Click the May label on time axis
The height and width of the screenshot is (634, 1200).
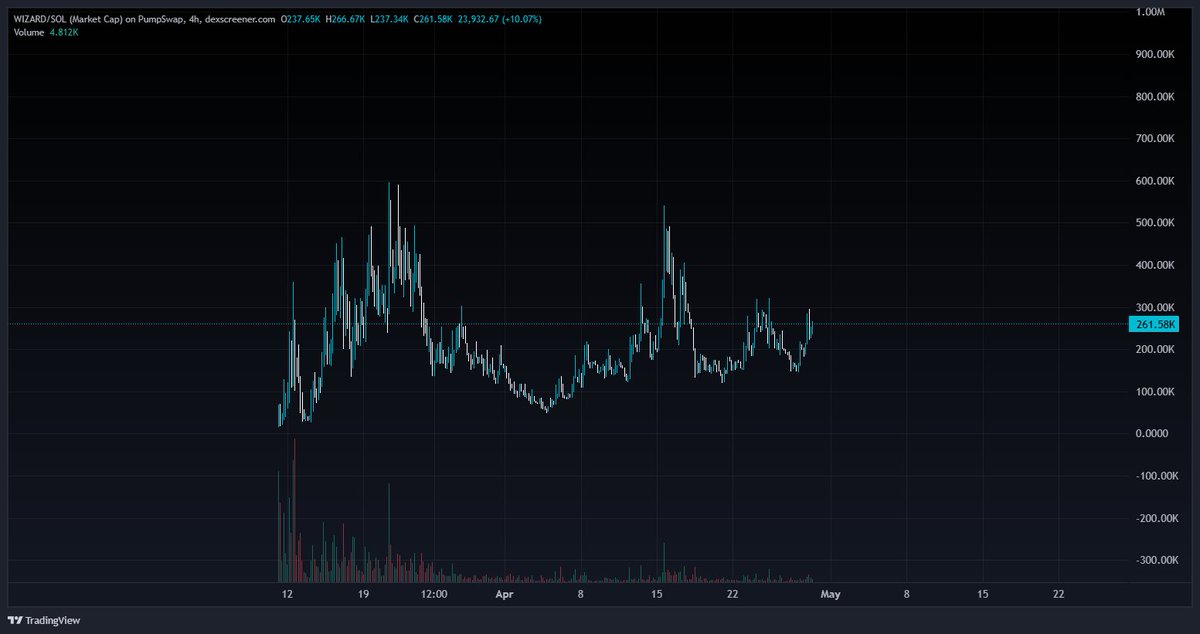831,594
